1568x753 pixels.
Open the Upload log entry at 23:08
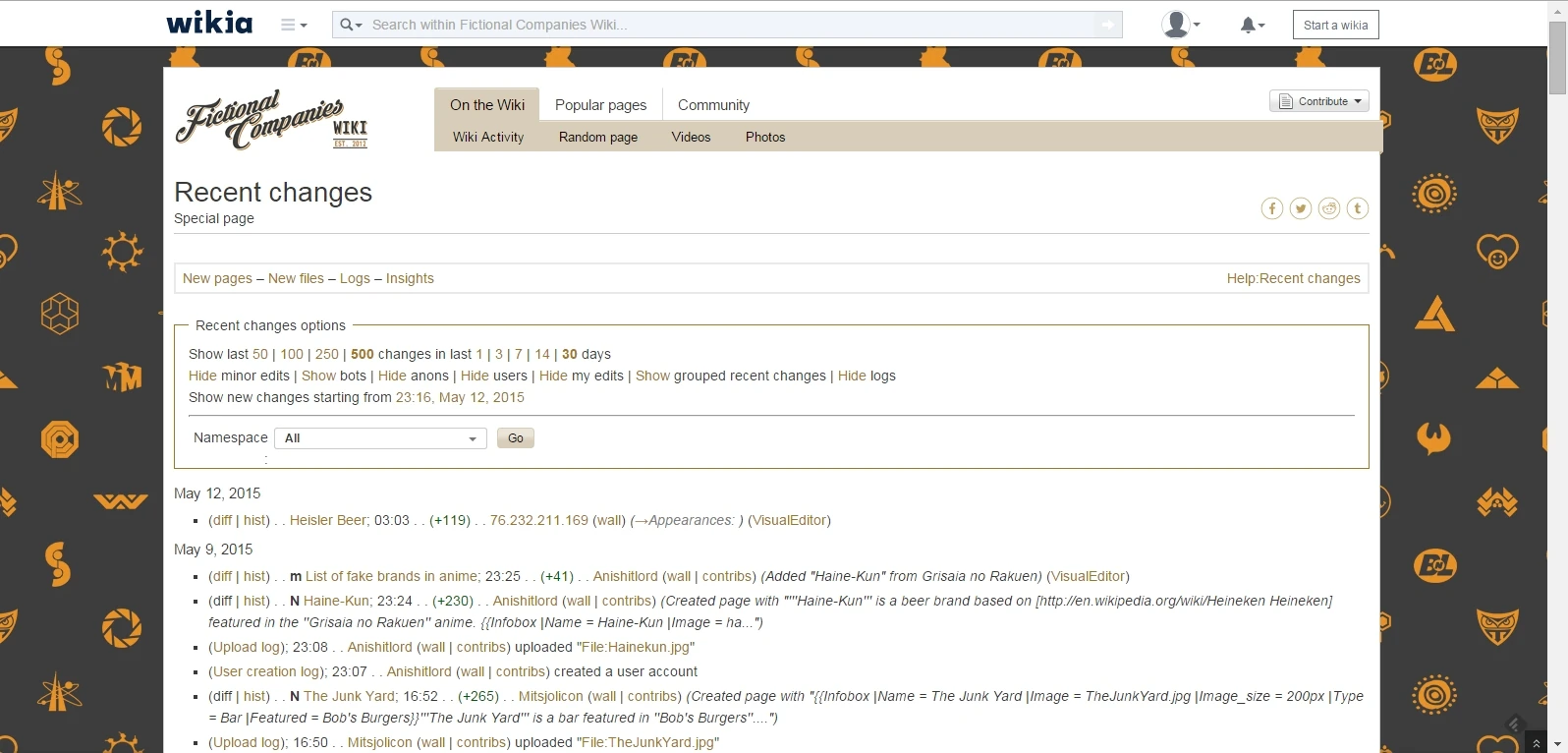tap(247, 647)
